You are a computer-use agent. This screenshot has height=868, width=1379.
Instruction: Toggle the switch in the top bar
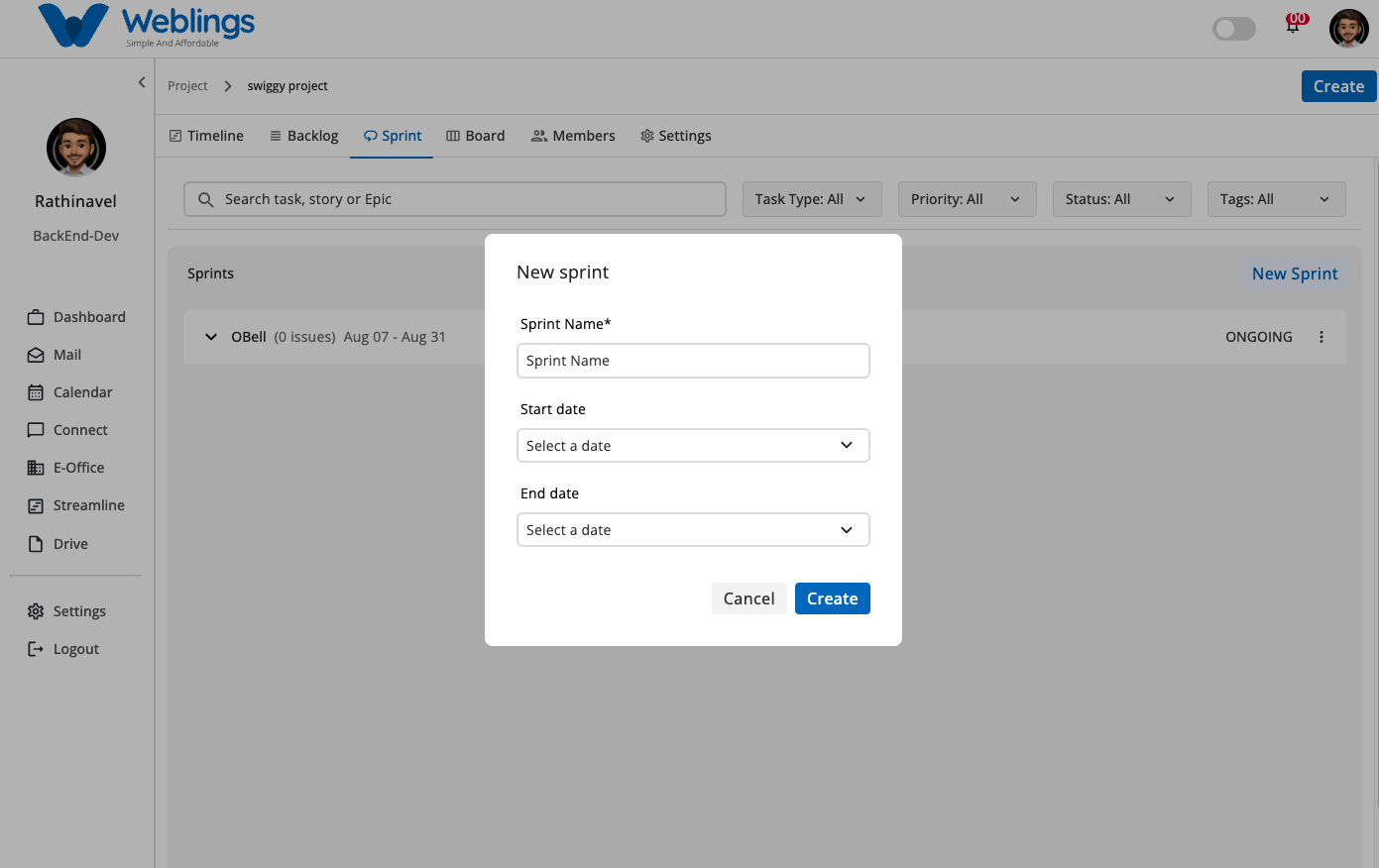pos(1234,29)
